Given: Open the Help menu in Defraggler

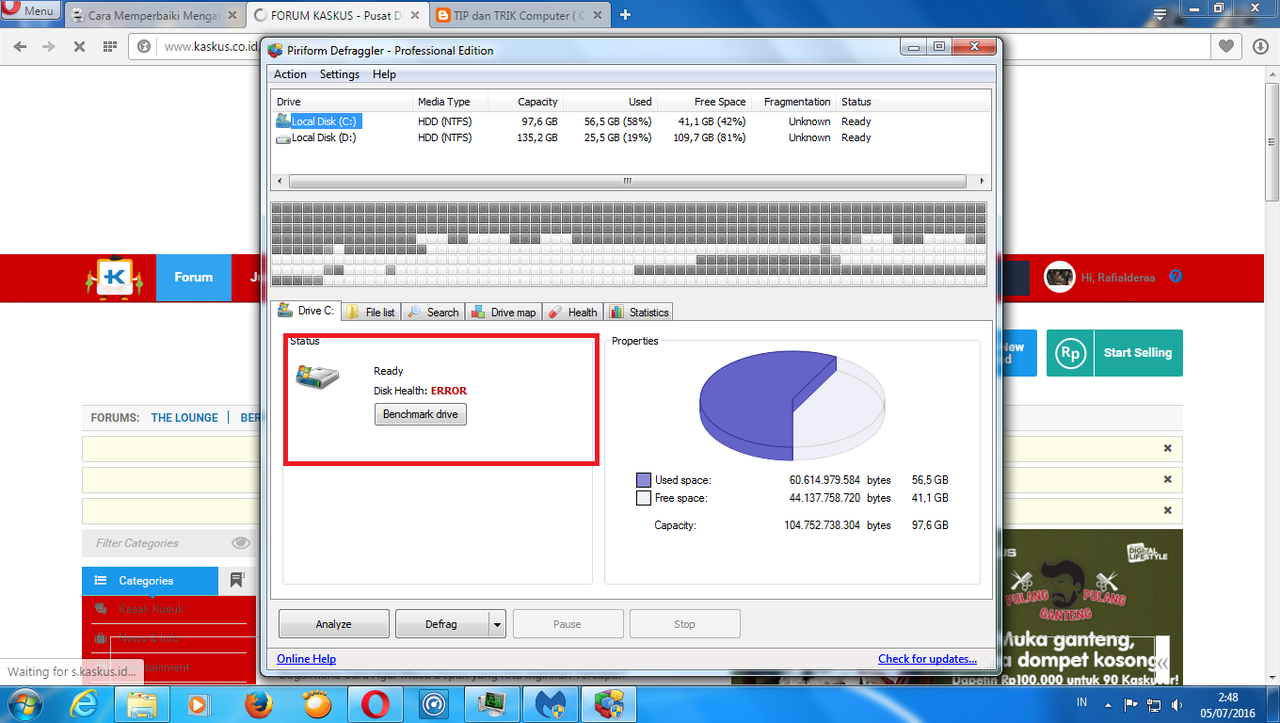Looking at the screenshot, I should [x=384, y=74].
